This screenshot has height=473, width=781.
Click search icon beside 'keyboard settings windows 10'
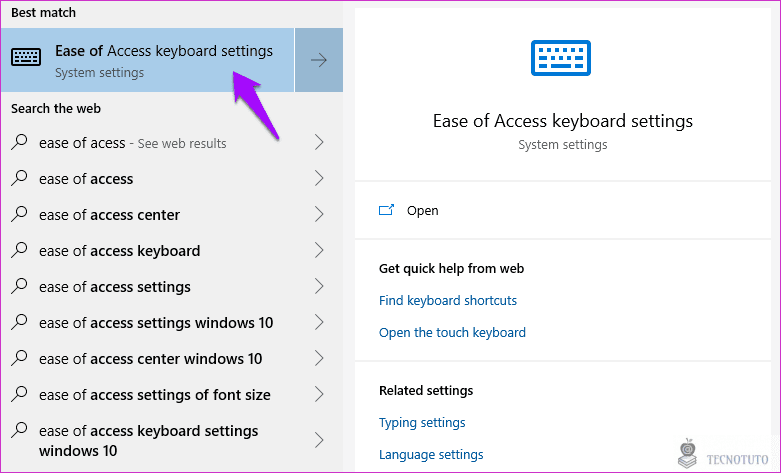19,430
